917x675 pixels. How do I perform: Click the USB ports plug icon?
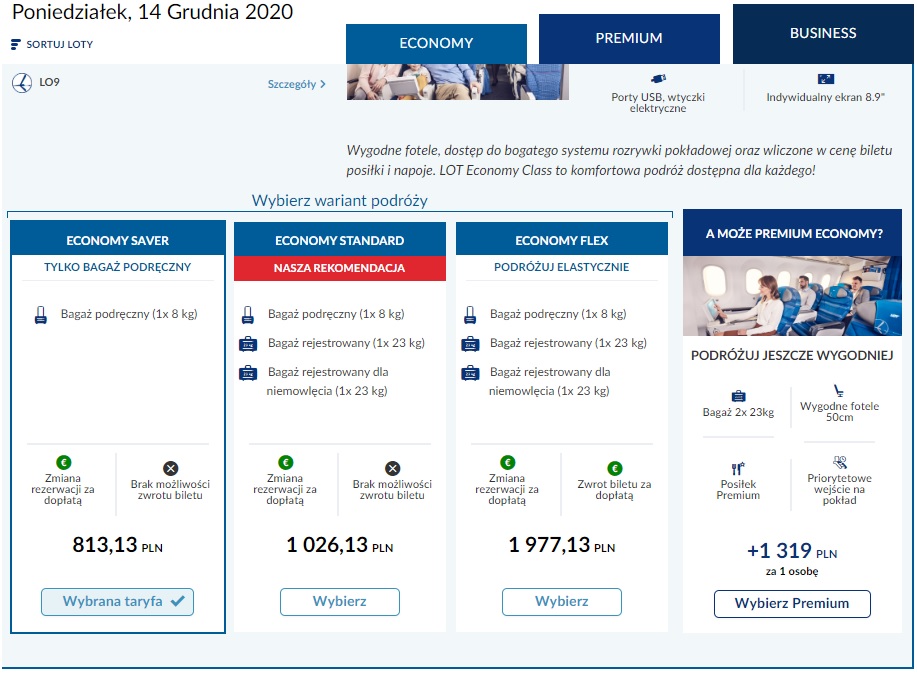(658, 79)
